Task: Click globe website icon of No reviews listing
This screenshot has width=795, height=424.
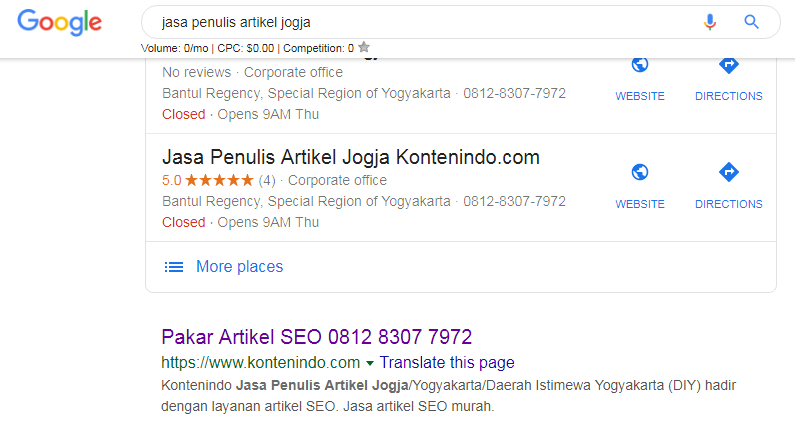Action: tap(640, 65)
